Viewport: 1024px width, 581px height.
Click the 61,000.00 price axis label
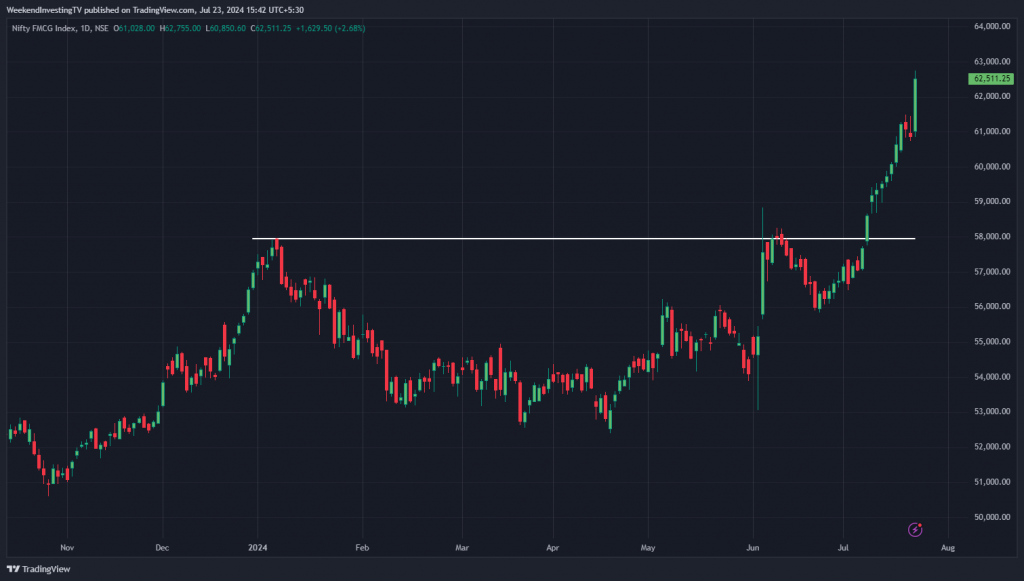tap(992, 131)
